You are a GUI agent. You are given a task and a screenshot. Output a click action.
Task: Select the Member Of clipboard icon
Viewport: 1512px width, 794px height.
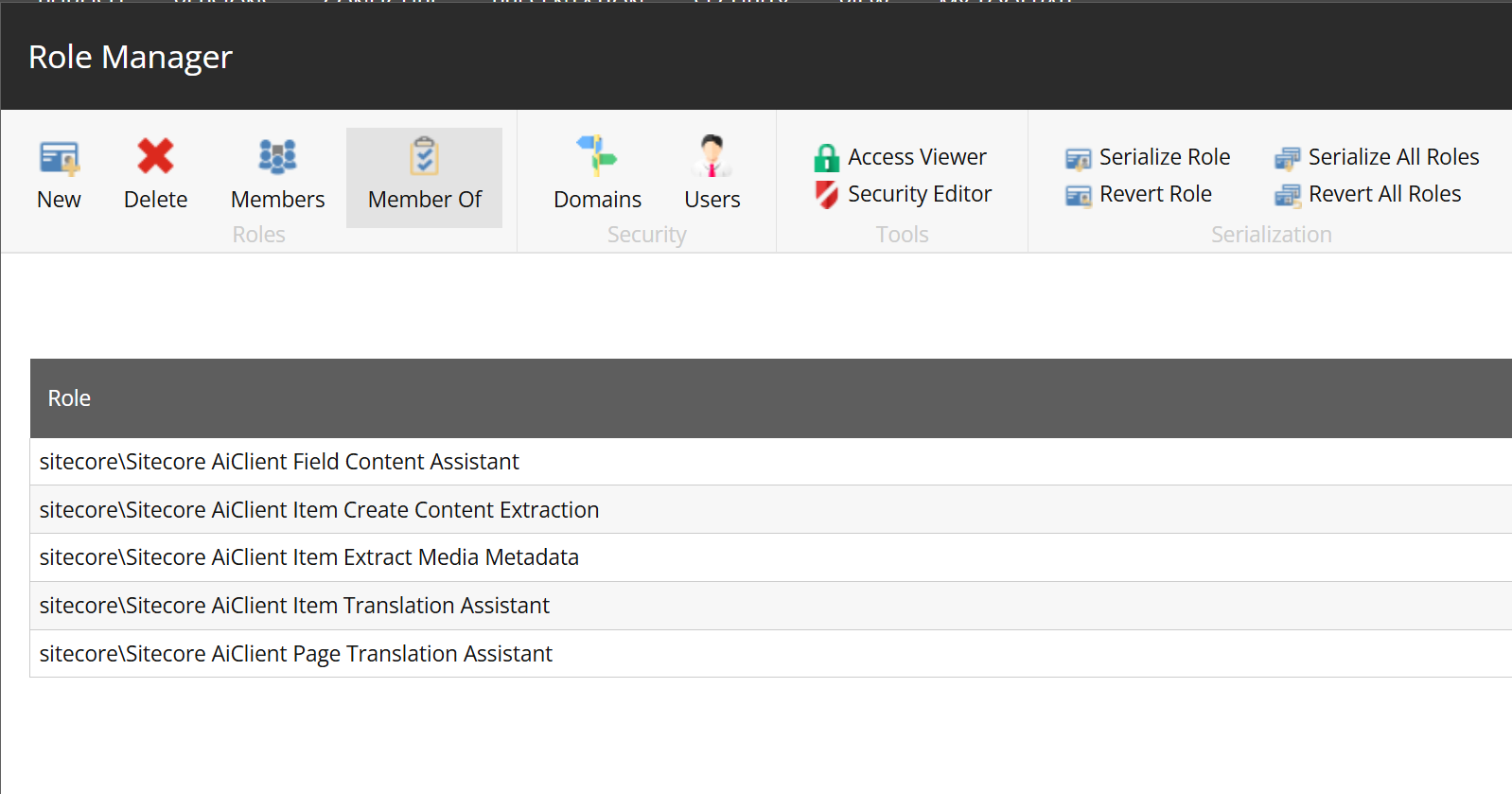pyautogui.click(x=424, y=157)
